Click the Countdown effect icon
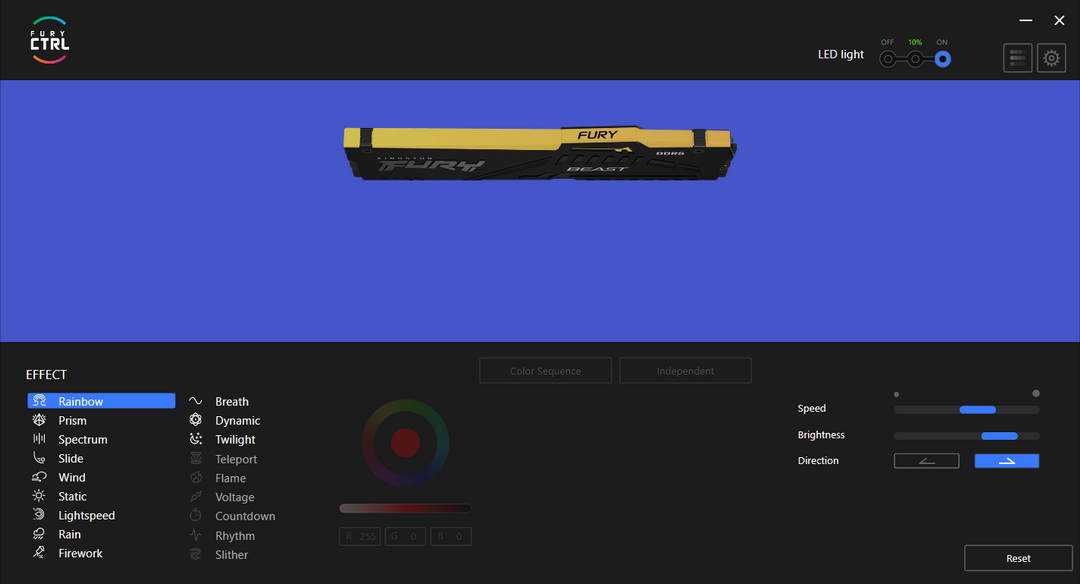1080x584 pixels. click(196, 515)
